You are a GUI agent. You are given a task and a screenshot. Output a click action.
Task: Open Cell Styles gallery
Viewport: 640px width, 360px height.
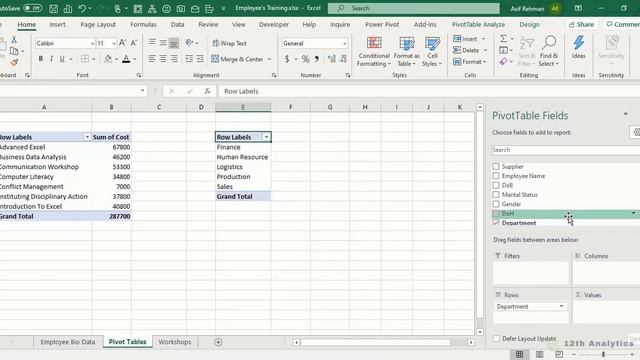(x=432, y=51)
